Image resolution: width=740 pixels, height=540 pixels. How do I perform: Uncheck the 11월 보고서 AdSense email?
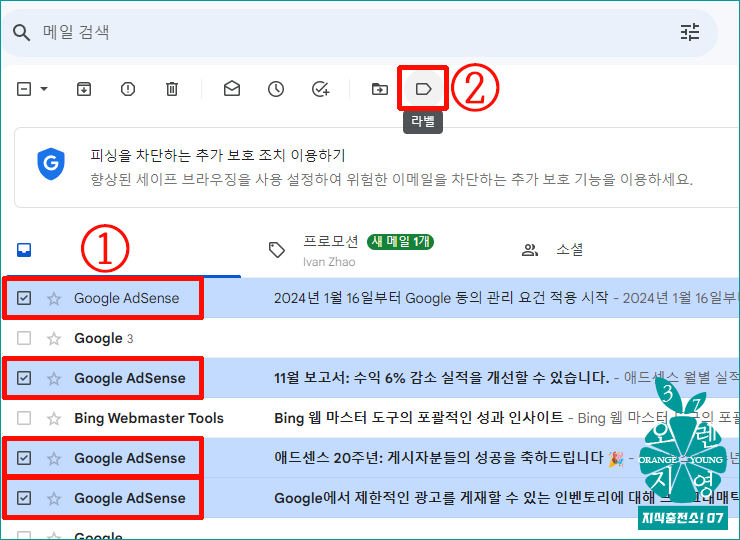(x=24, y=378)
